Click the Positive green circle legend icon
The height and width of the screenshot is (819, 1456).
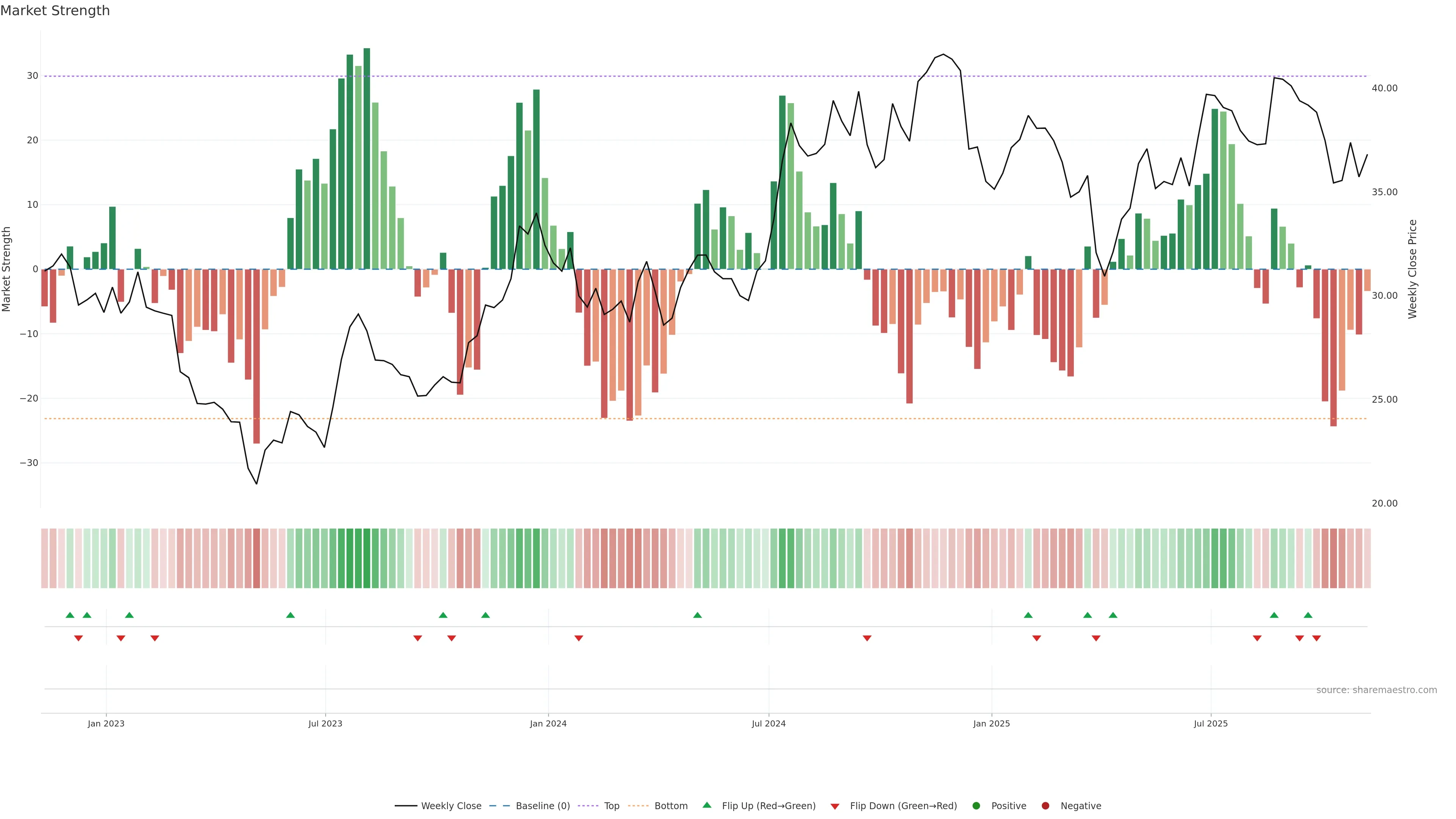tap(976, 806)
